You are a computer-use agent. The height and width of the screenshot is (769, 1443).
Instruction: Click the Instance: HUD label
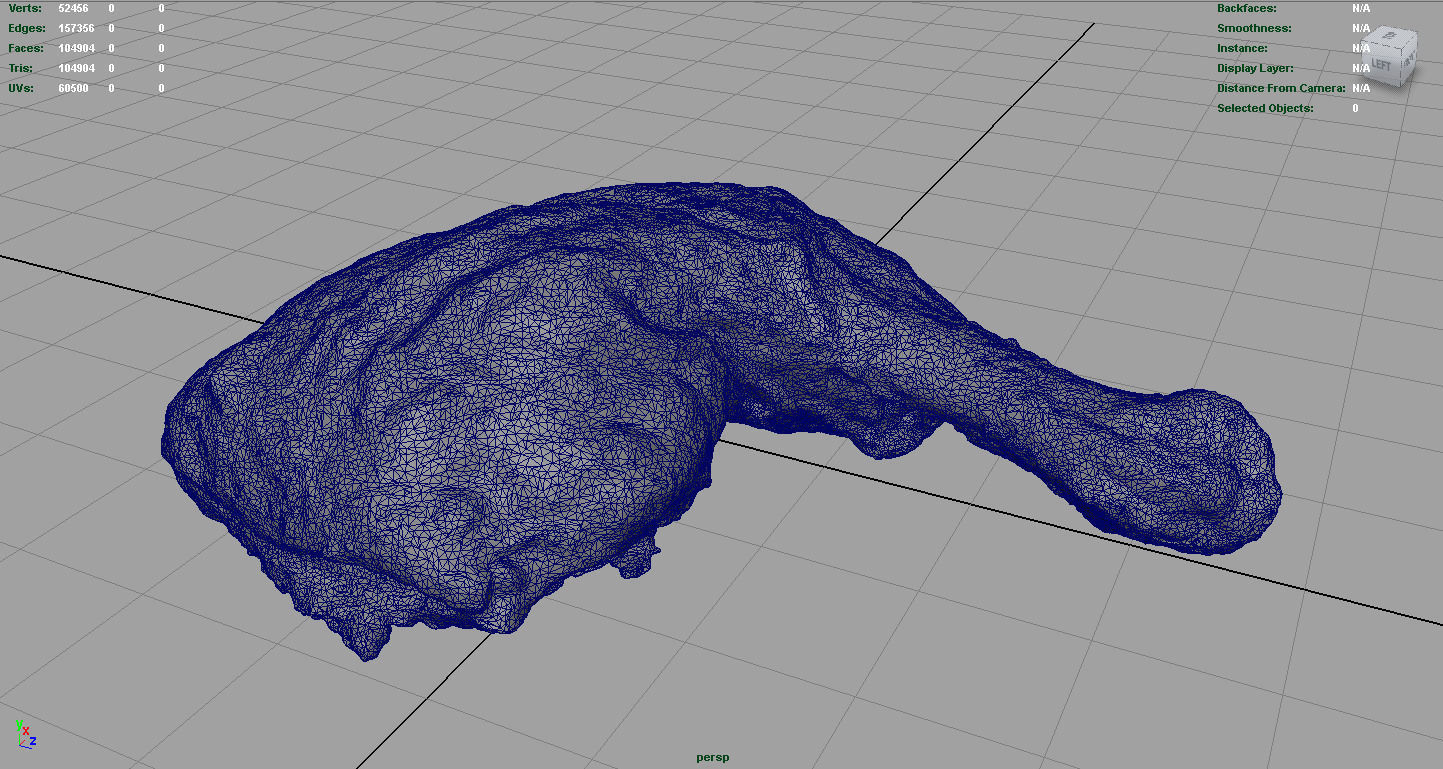1242,48
